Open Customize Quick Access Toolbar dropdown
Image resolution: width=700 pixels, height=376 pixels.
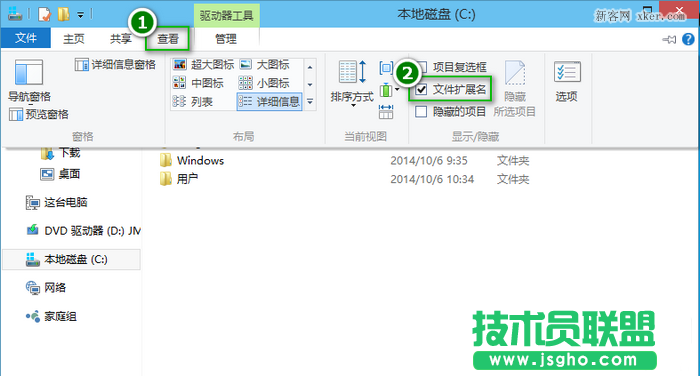tap(80, 15)
